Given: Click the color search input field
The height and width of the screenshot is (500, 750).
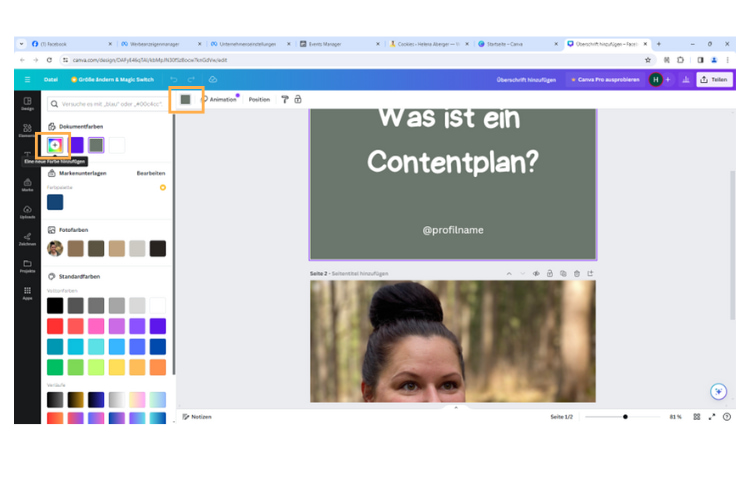Looking at the screenshot, I should [107, 104].
